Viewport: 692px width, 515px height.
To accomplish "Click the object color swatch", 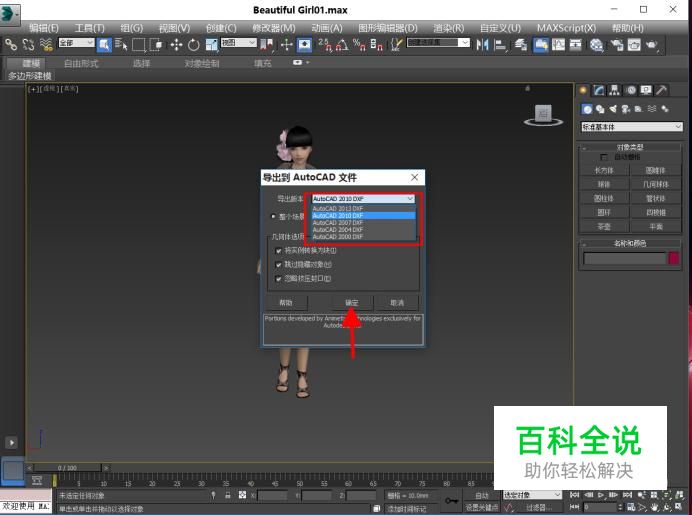I will [674, 258].
